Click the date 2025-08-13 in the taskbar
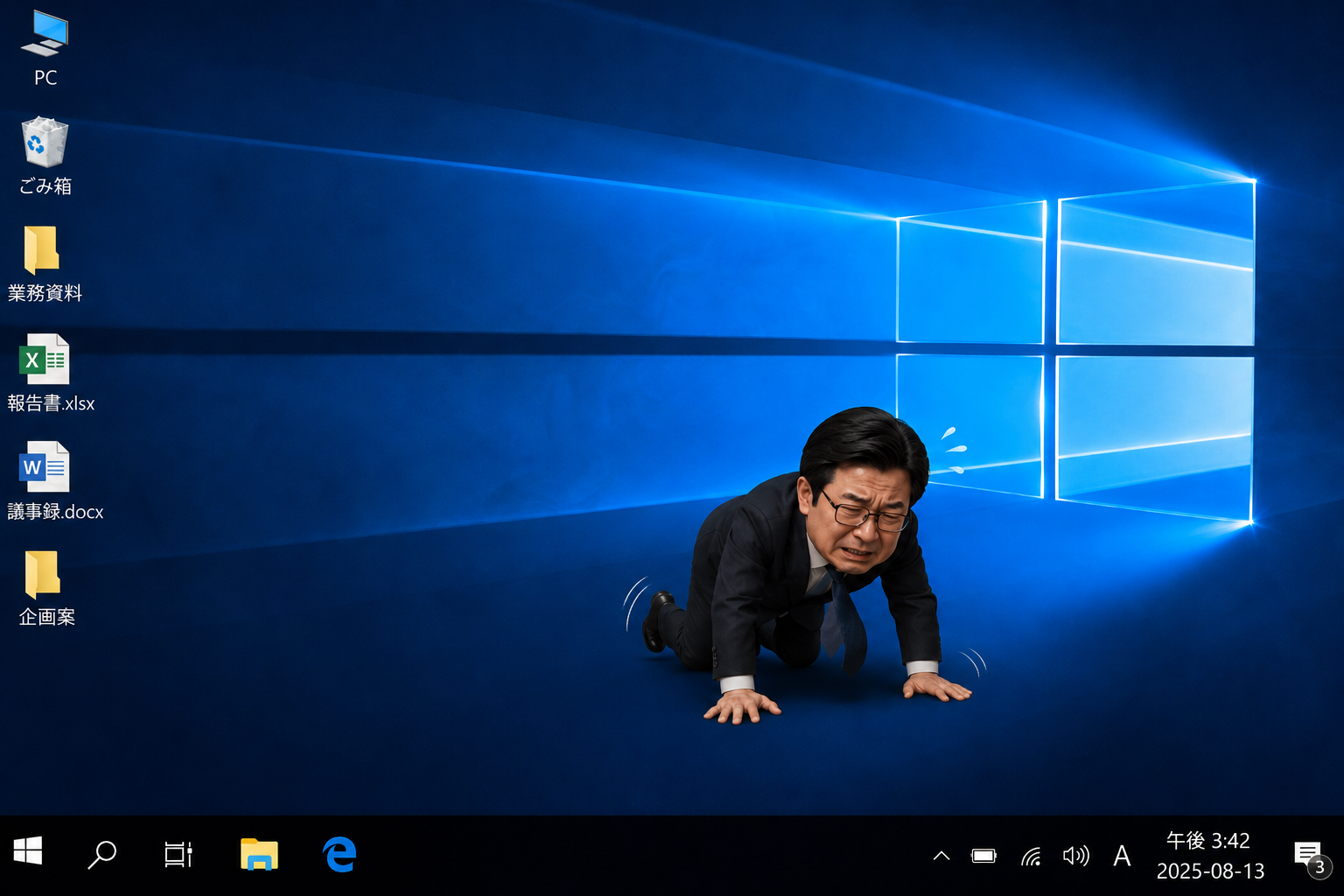Viewport: 1344px width, 896px height. 1211,871
